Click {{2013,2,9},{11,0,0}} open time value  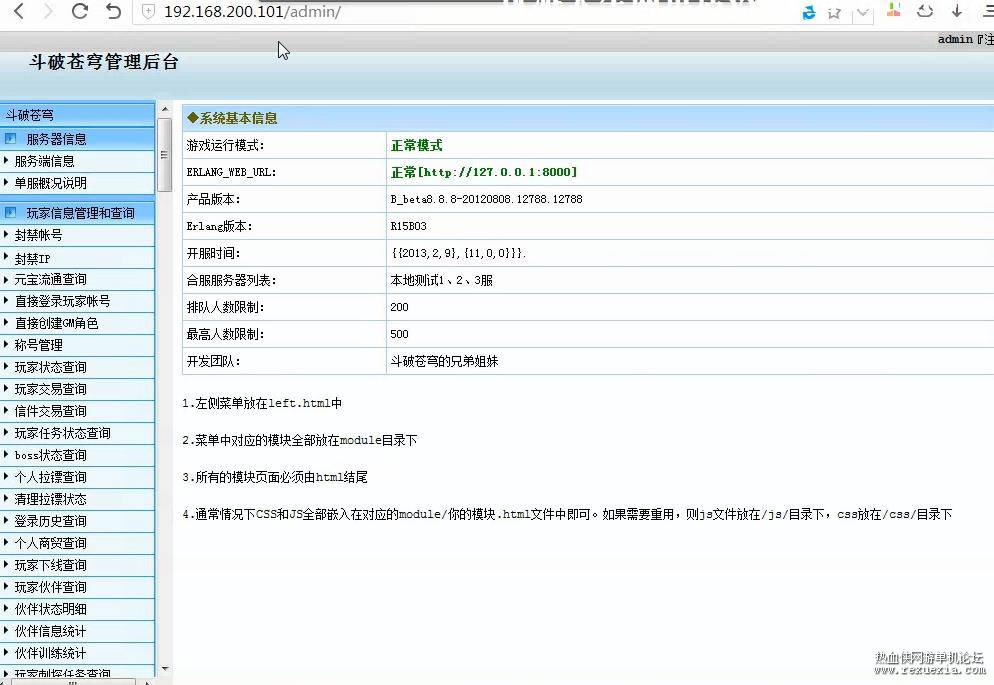[x=458, y=253]
